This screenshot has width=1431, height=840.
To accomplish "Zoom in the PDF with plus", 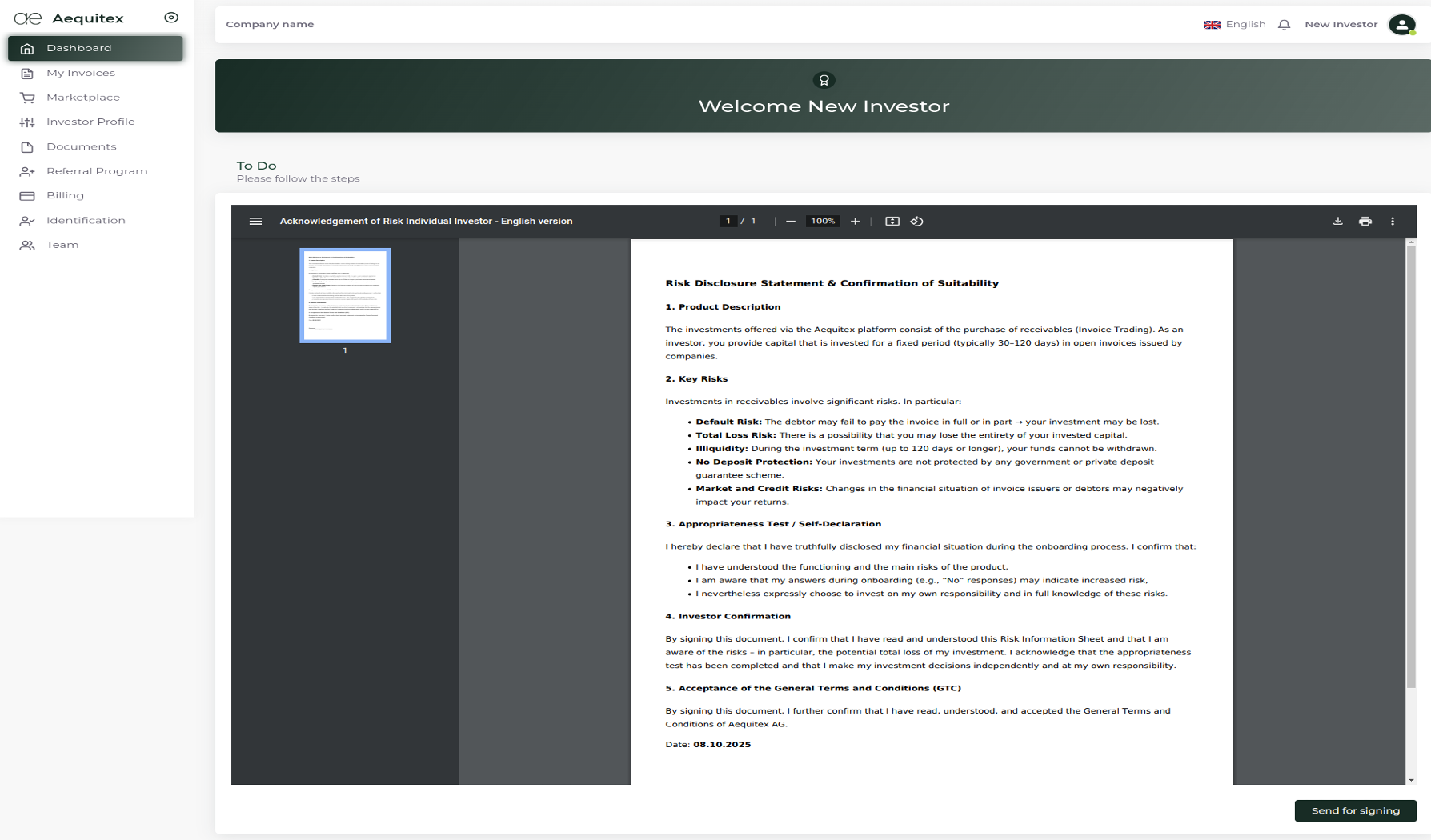I will pos(855,222).
